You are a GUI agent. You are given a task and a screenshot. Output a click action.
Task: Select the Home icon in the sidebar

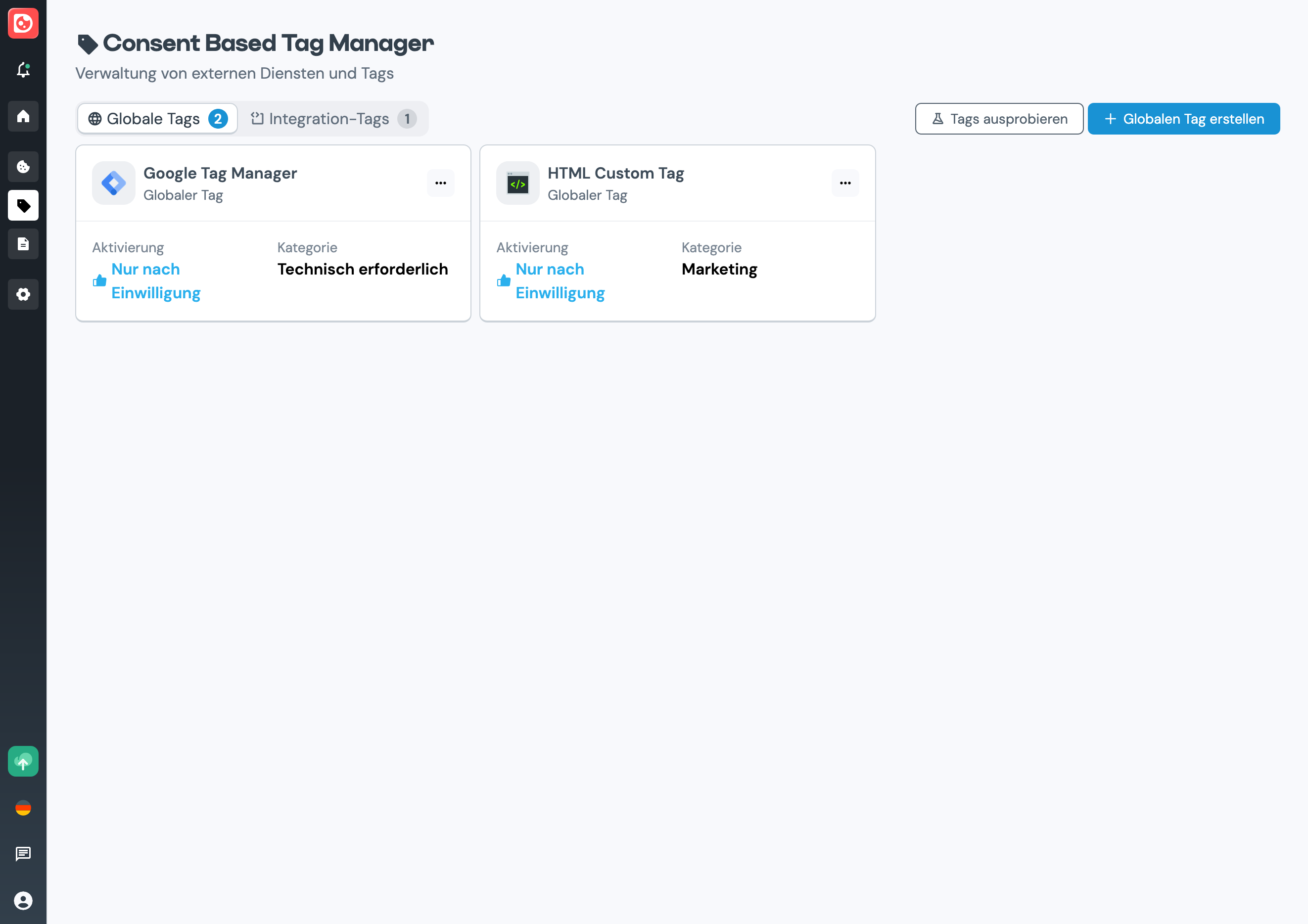(23, 116)
